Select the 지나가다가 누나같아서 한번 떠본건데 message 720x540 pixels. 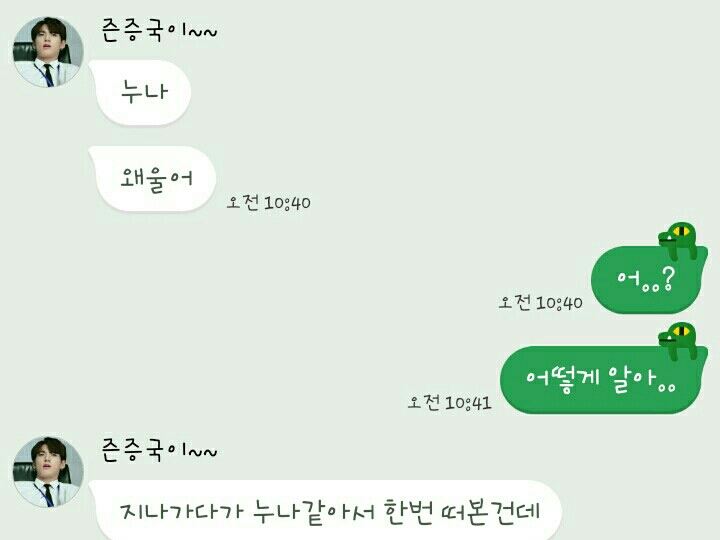325,510
